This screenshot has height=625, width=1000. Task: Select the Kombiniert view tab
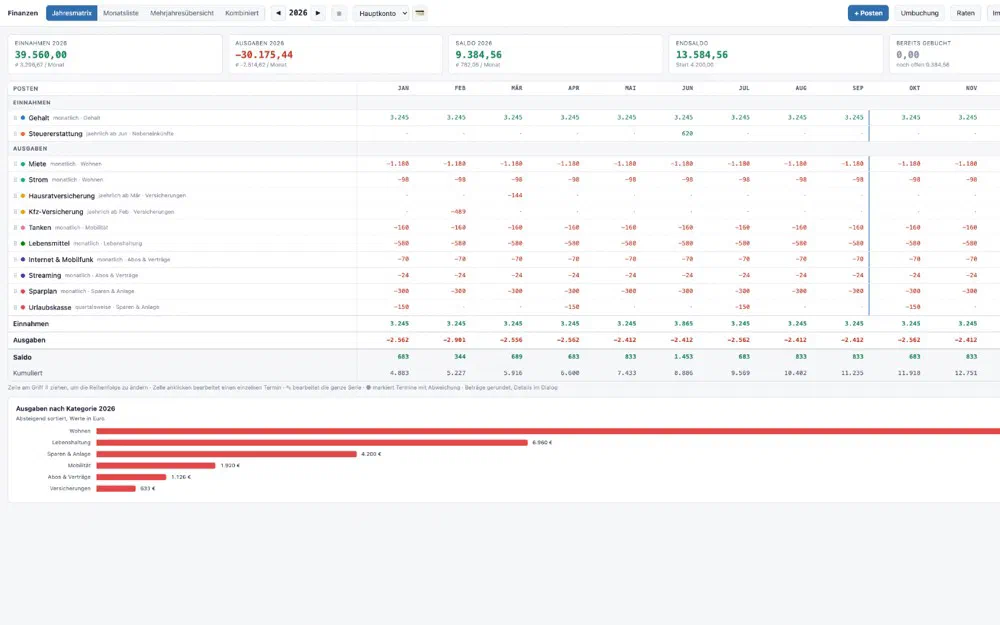(242, 13)
